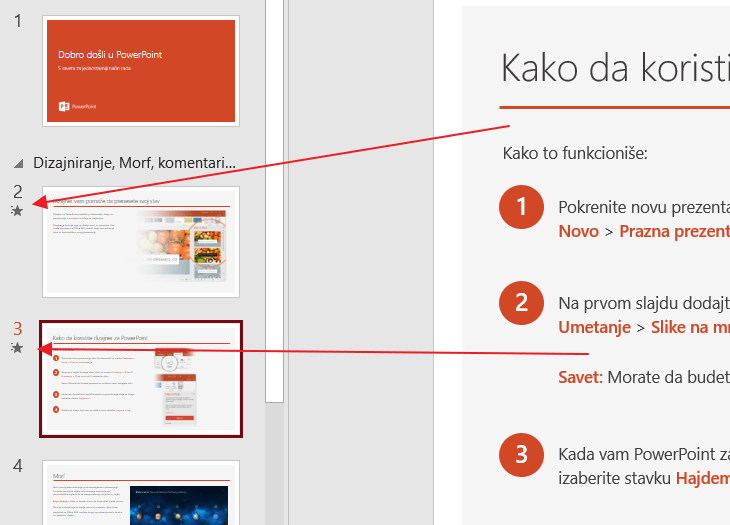Viewport: 730px width, 525px height.
Task: Click the text 'Savet:' on the slide
Action: [x=581, y=377]
